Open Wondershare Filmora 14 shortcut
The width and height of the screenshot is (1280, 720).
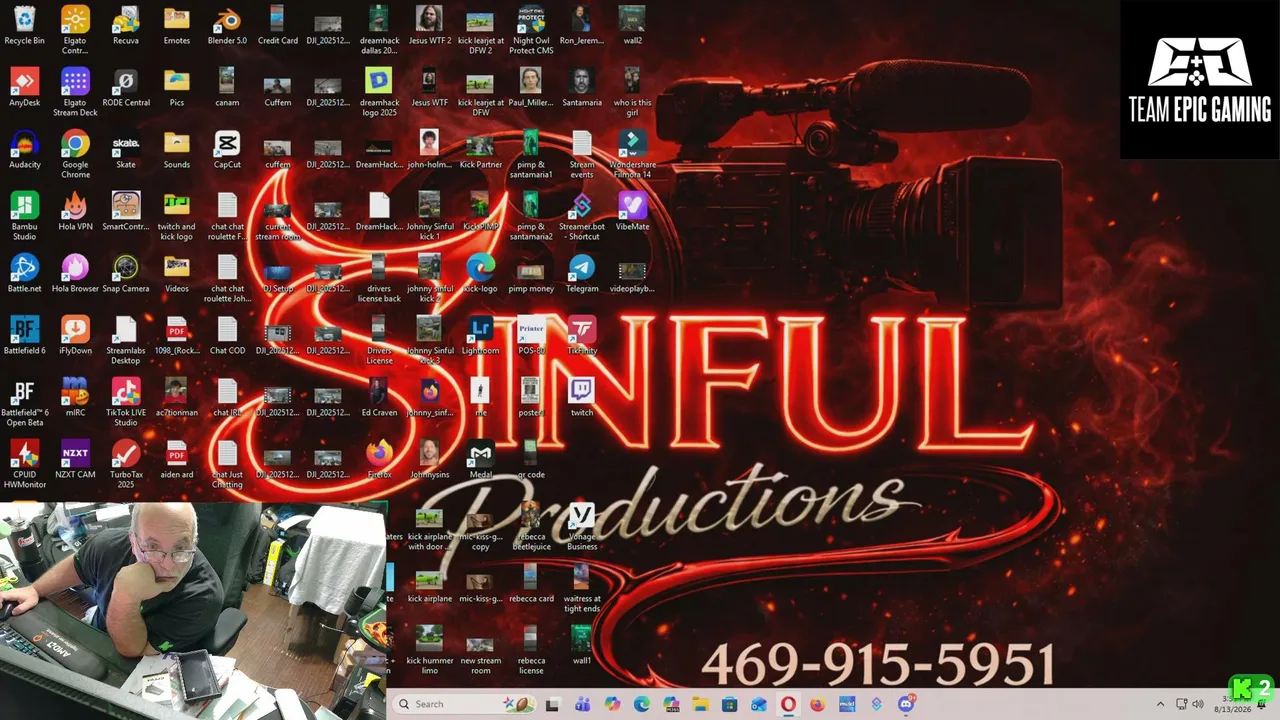[632, 155]
